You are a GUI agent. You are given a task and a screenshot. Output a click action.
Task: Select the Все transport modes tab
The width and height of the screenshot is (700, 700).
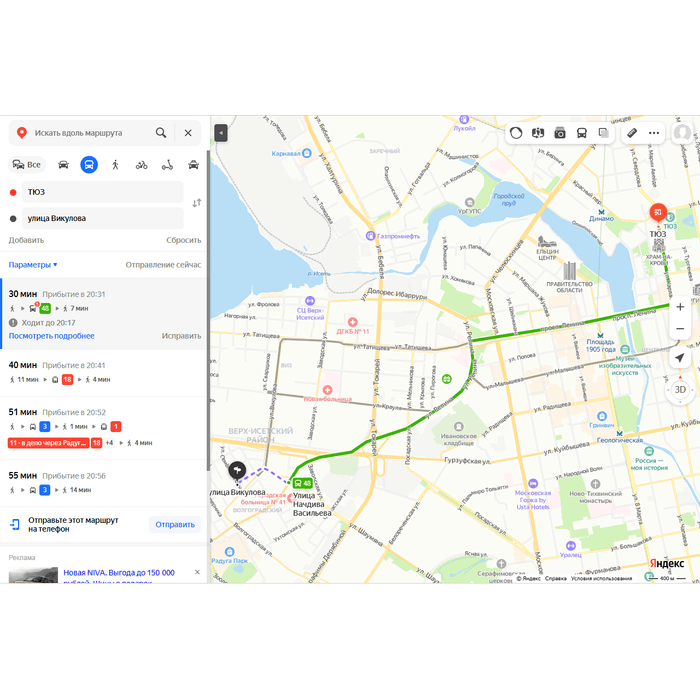point(27,165)
